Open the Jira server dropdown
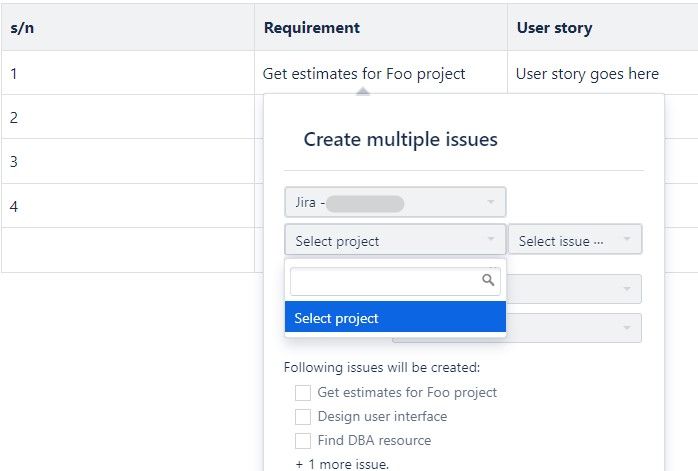Screen dimensions: 698x471 click(x=395, y=202)
